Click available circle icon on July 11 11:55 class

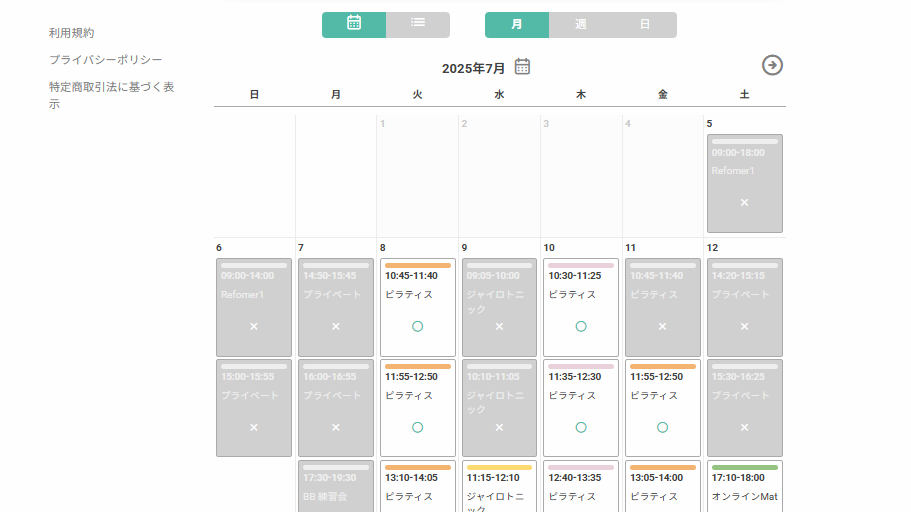click(x=662, y=428)
